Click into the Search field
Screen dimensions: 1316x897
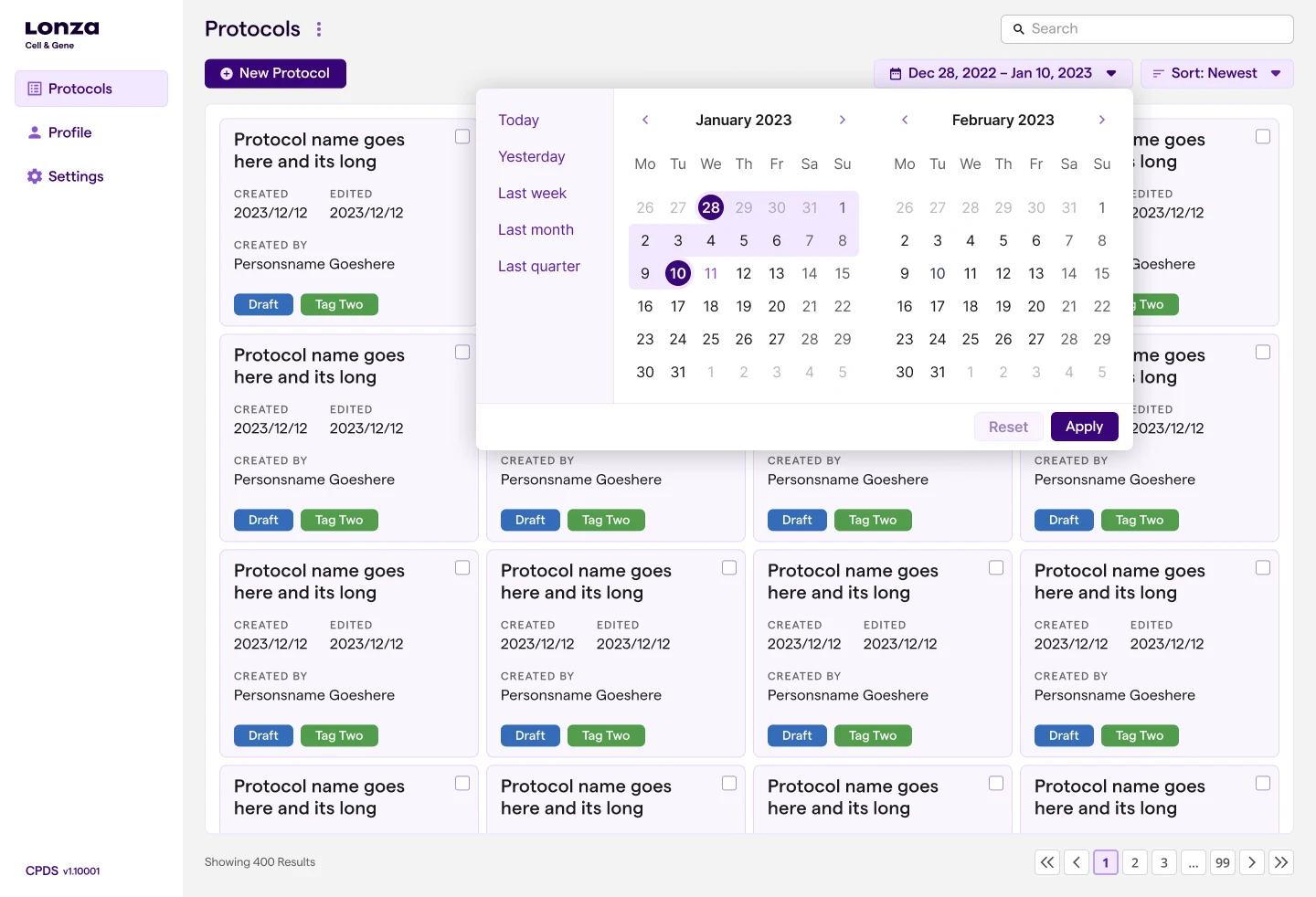pos(1147,29)
